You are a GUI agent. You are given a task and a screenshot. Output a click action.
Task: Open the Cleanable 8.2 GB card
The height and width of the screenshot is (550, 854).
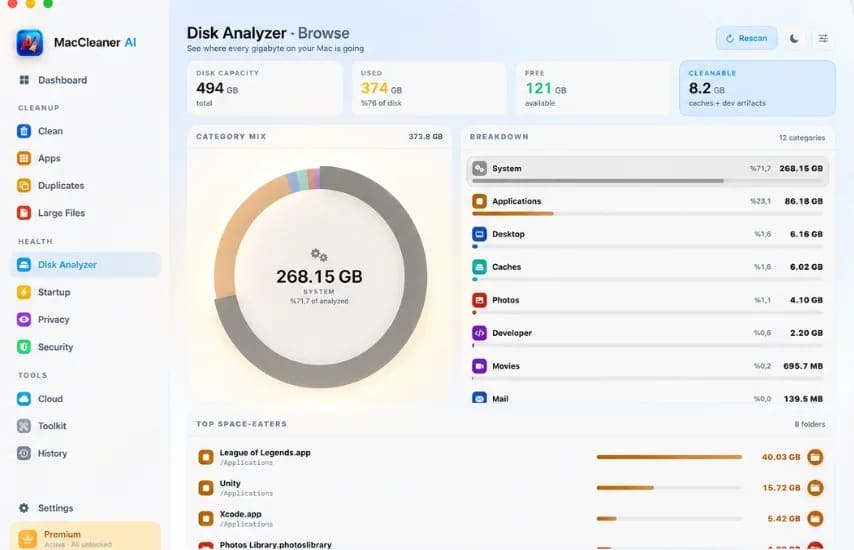(x=757, y=88)
